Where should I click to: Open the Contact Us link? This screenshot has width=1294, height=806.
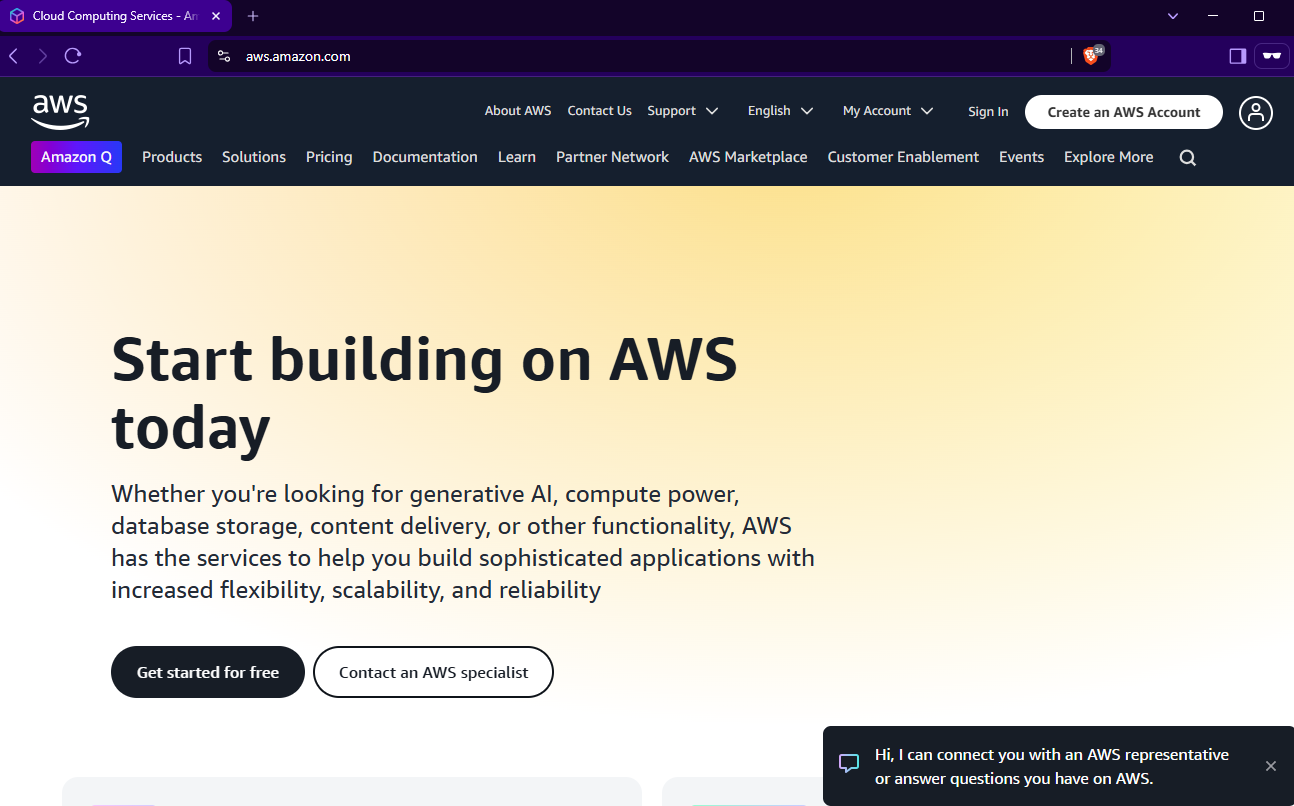click(599, 111)
